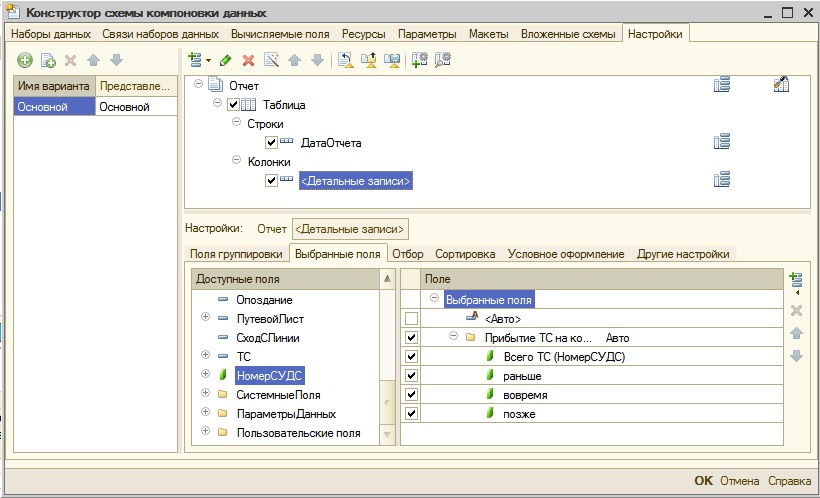Open the Другие настройки tab
Screen dimensions: 820x498
683,254
